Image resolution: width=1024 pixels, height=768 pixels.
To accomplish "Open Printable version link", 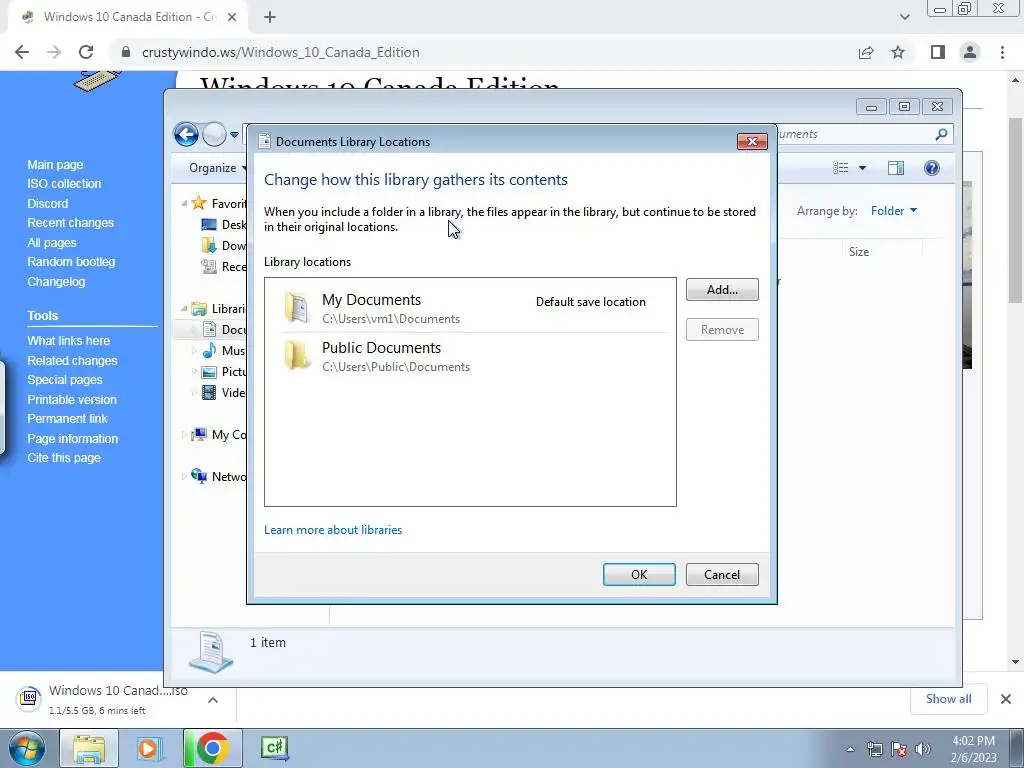I will (72, 399).
